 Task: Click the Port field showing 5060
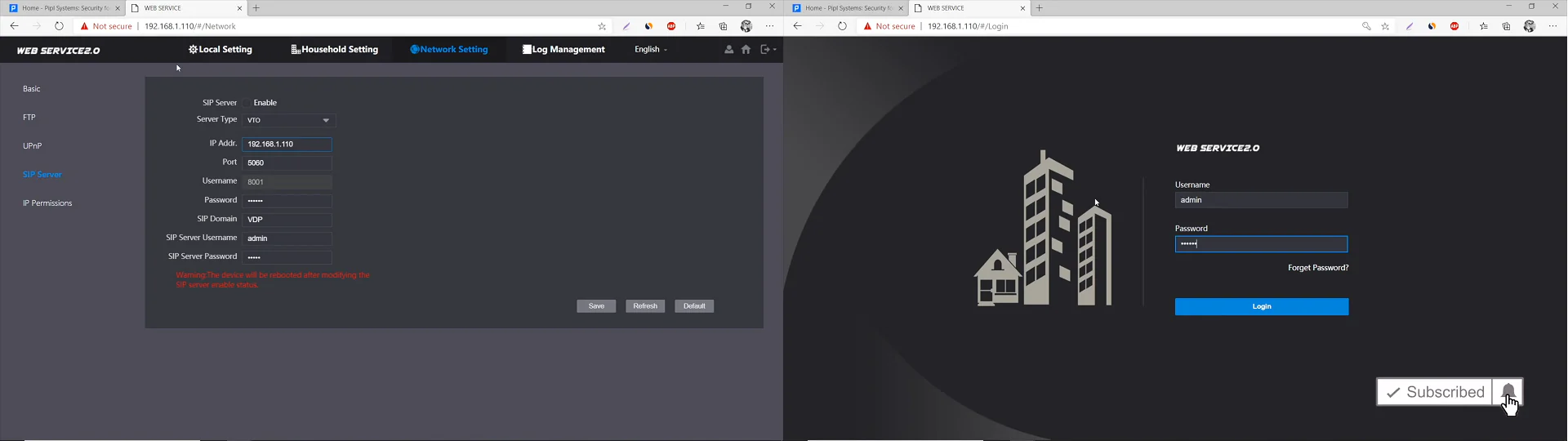[287, 163]
